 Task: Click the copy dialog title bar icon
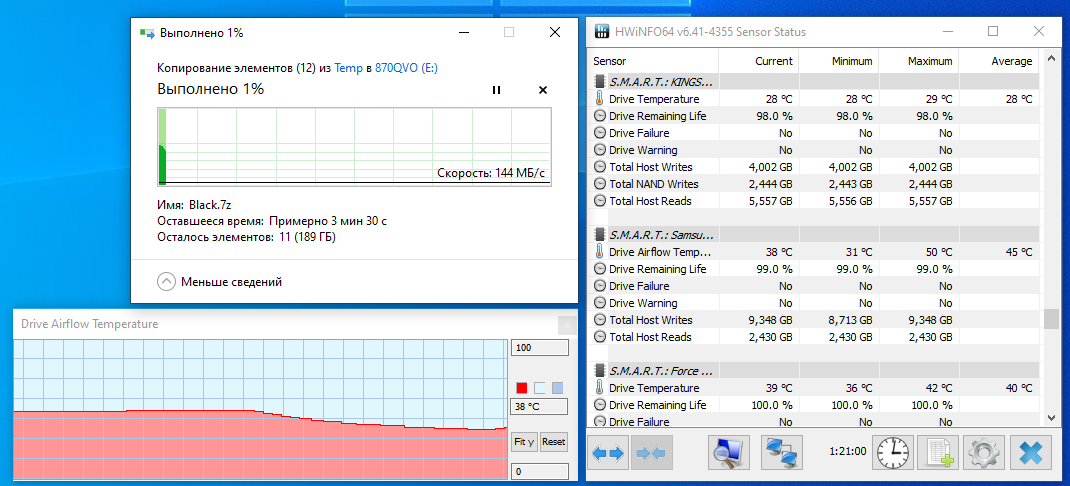point(146,32)
